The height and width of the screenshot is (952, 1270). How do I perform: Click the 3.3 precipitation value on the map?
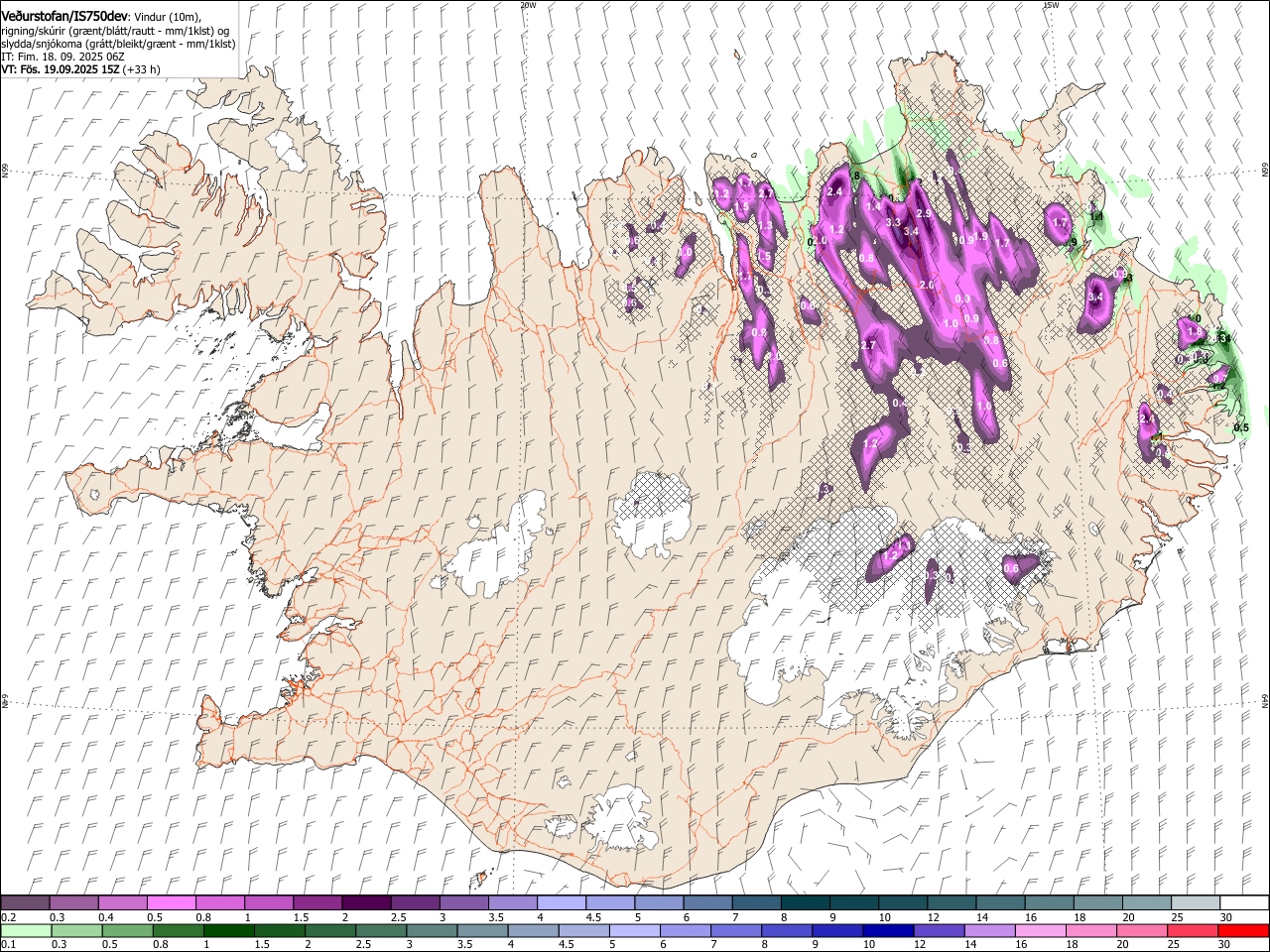893,222
